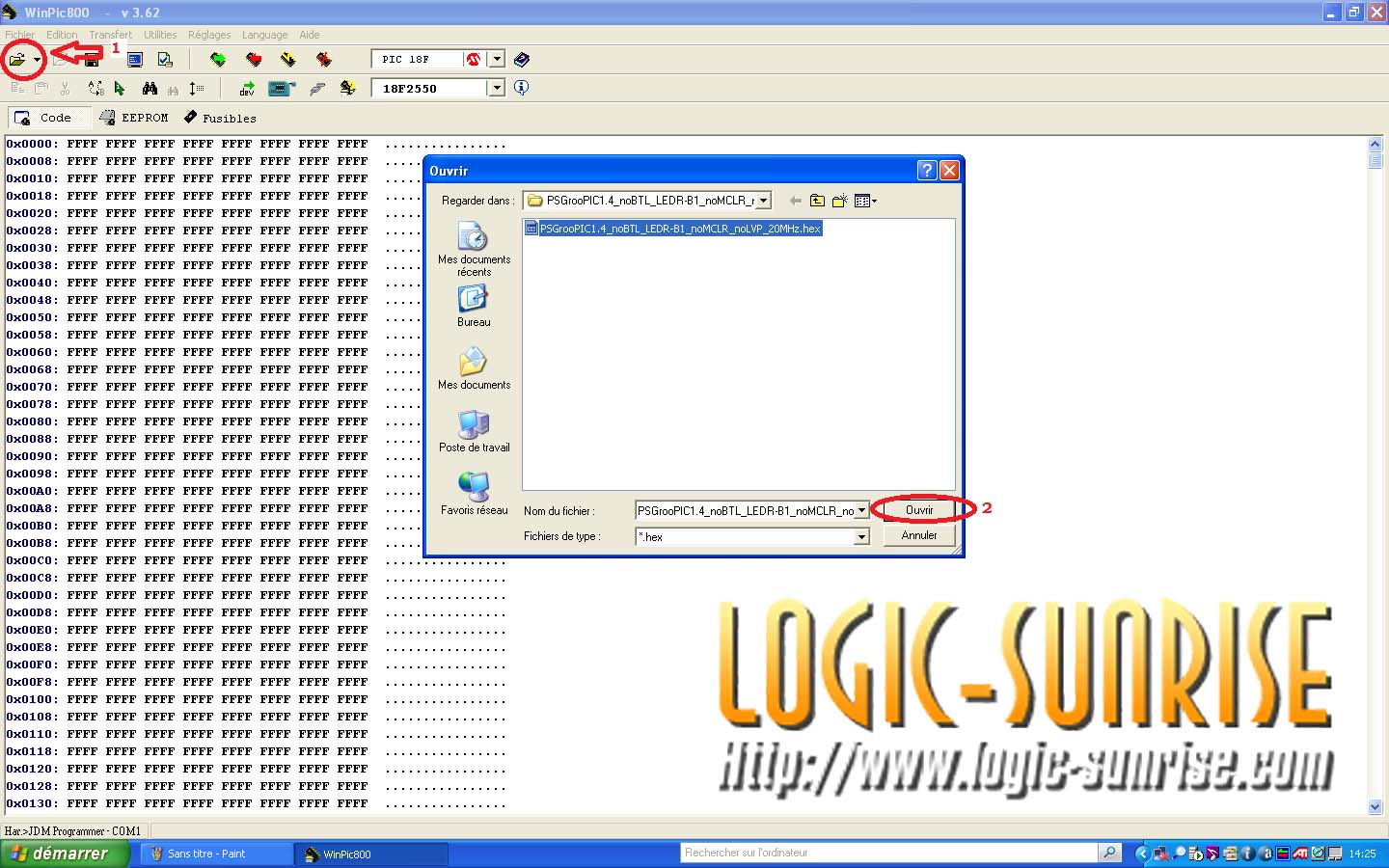Expand the Fichiers de type dropdown

tap(861, 537)
